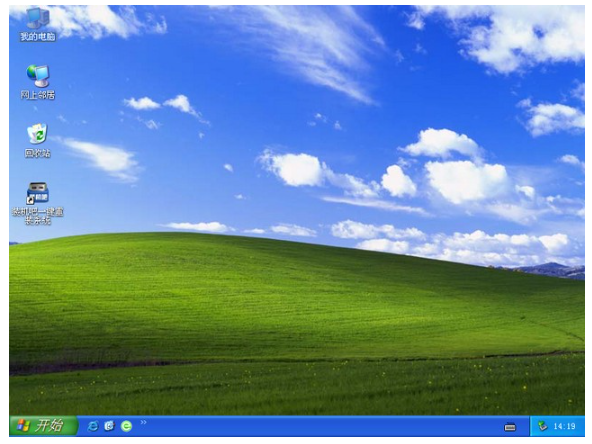Click the 装机吧一键重装系统 text label
592x444 pixels.
point(38,216)
